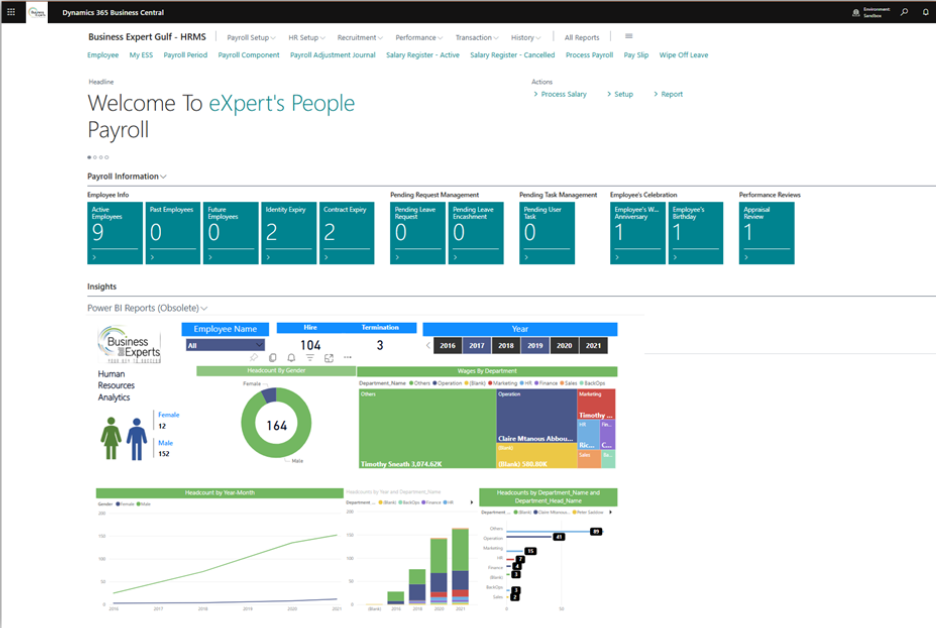Open the filter icon on the visual
936x628 pixels.
click(310, 358)
